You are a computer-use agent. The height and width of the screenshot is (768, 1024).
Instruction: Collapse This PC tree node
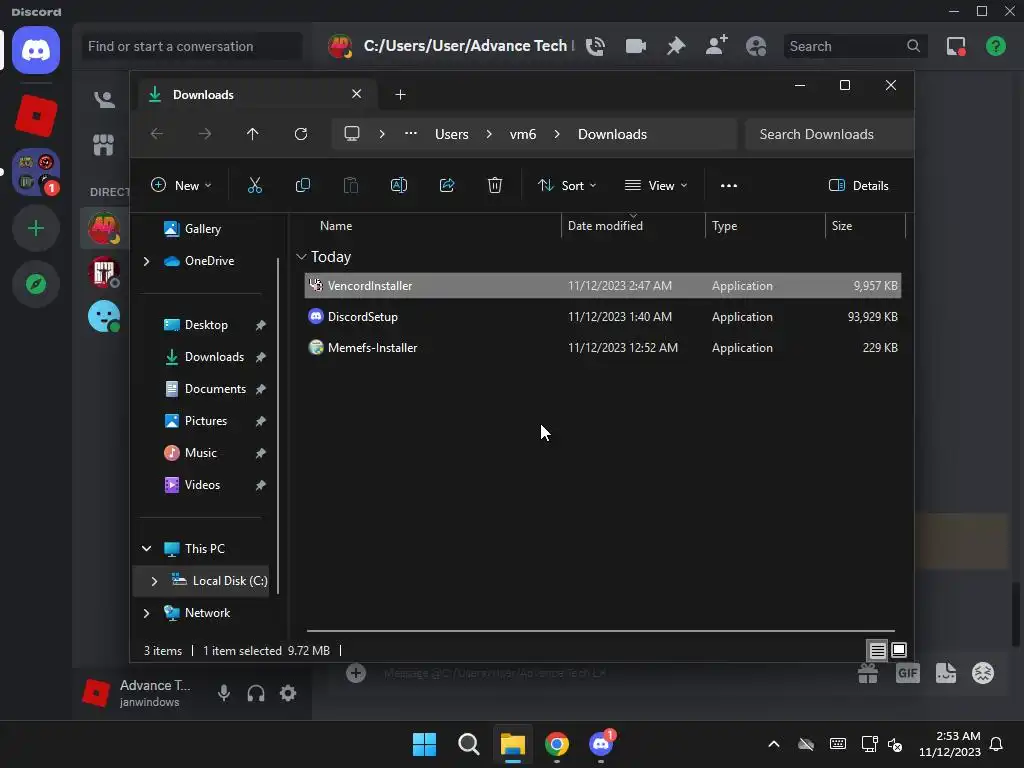[x=146, y=549]
